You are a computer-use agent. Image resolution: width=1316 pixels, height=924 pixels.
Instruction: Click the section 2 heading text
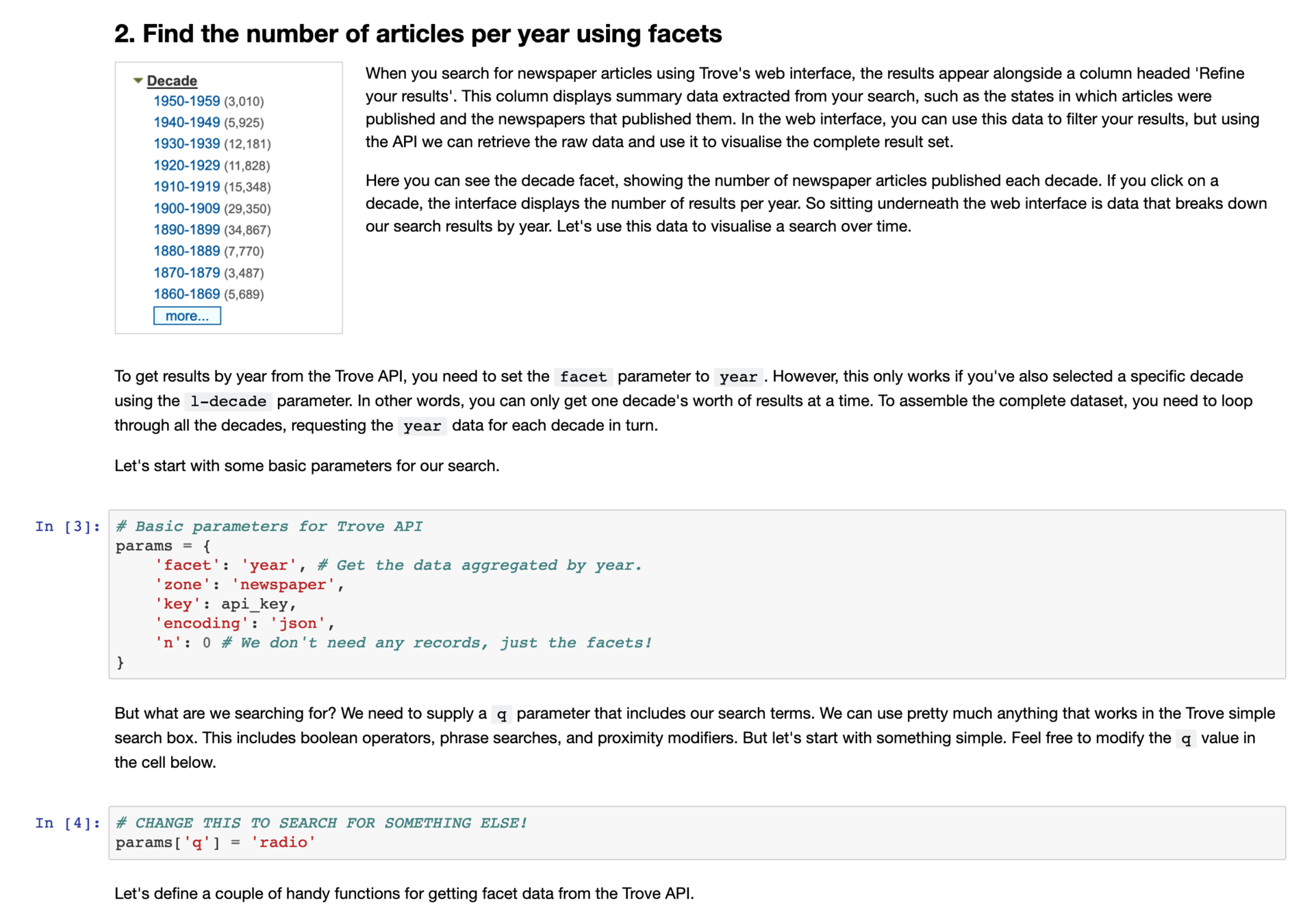(418, 34)
